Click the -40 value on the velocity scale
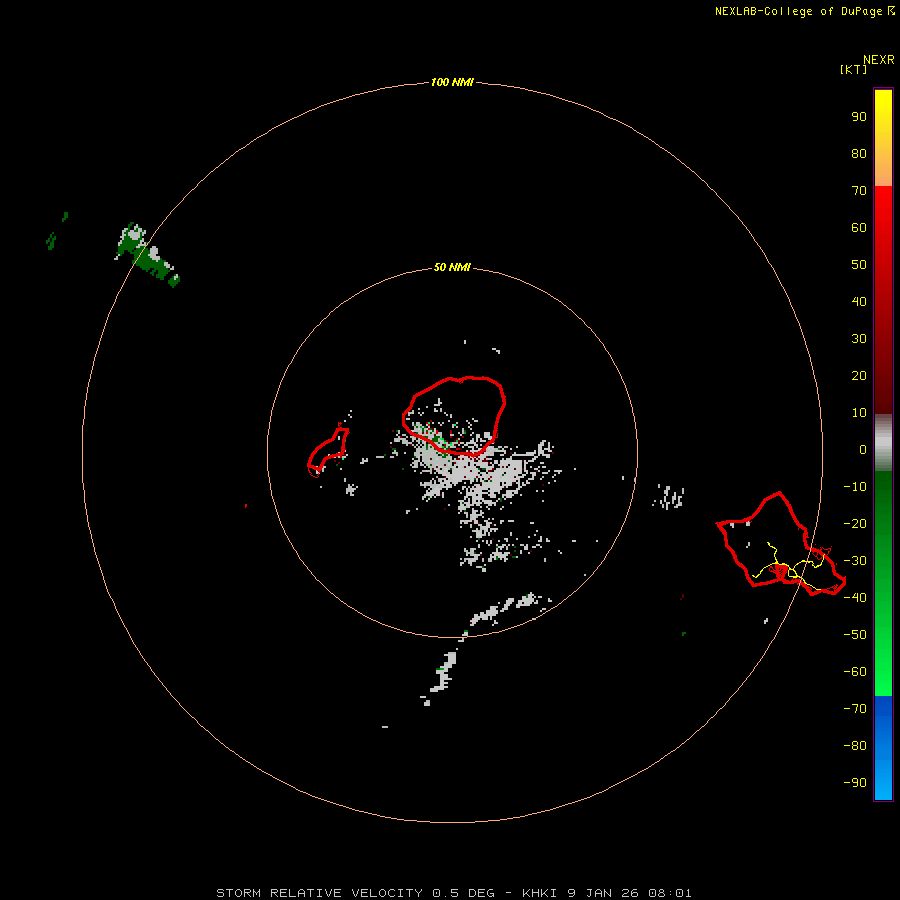Screen dimensions: 900x900 pos(855,598)
